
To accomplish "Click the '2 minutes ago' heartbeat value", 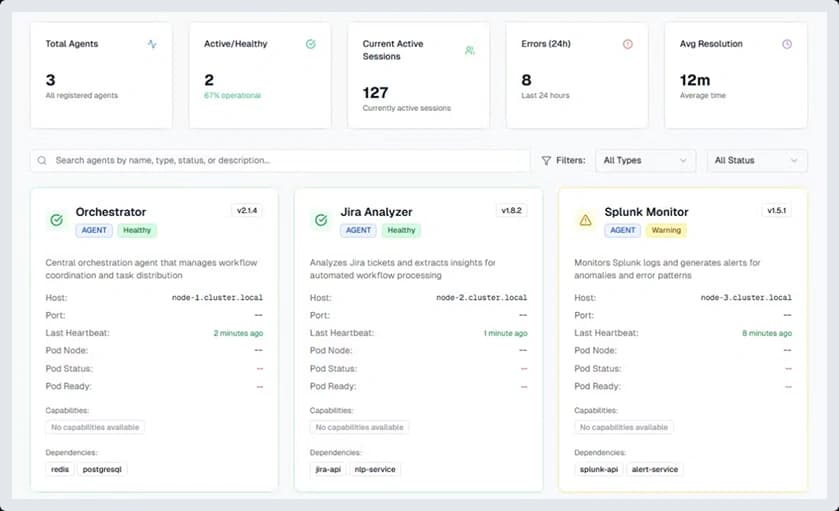I will point(239,333).
